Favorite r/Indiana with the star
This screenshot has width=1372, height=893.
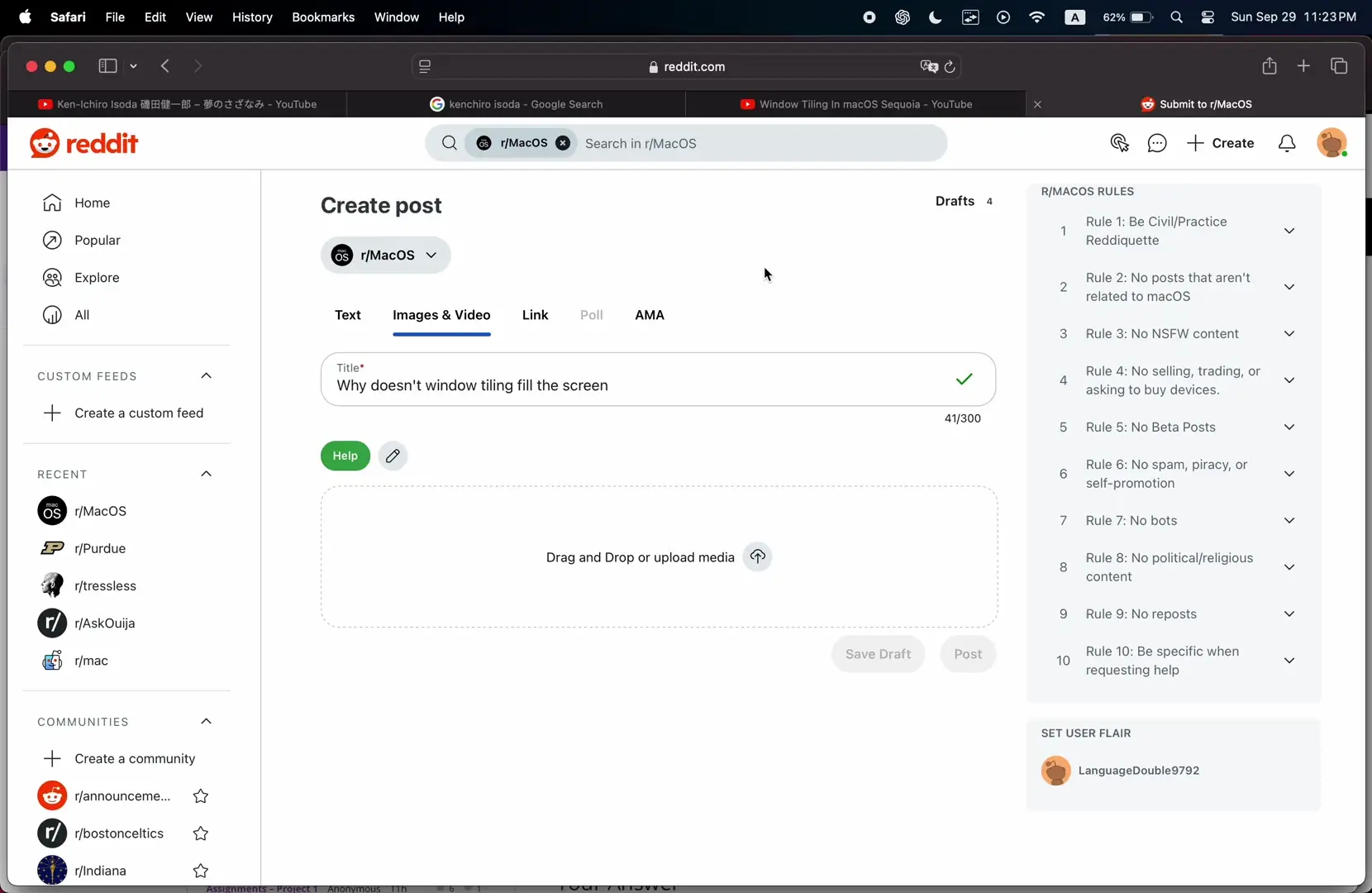[x=200, y=870]
